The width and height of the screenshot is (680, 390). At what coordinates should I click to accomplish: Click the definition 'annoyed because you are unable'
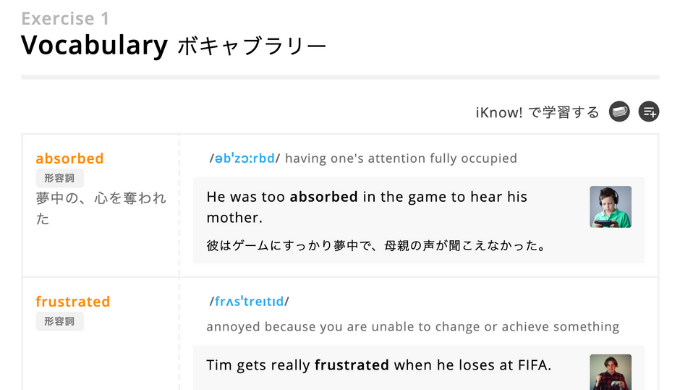(413, 327)
